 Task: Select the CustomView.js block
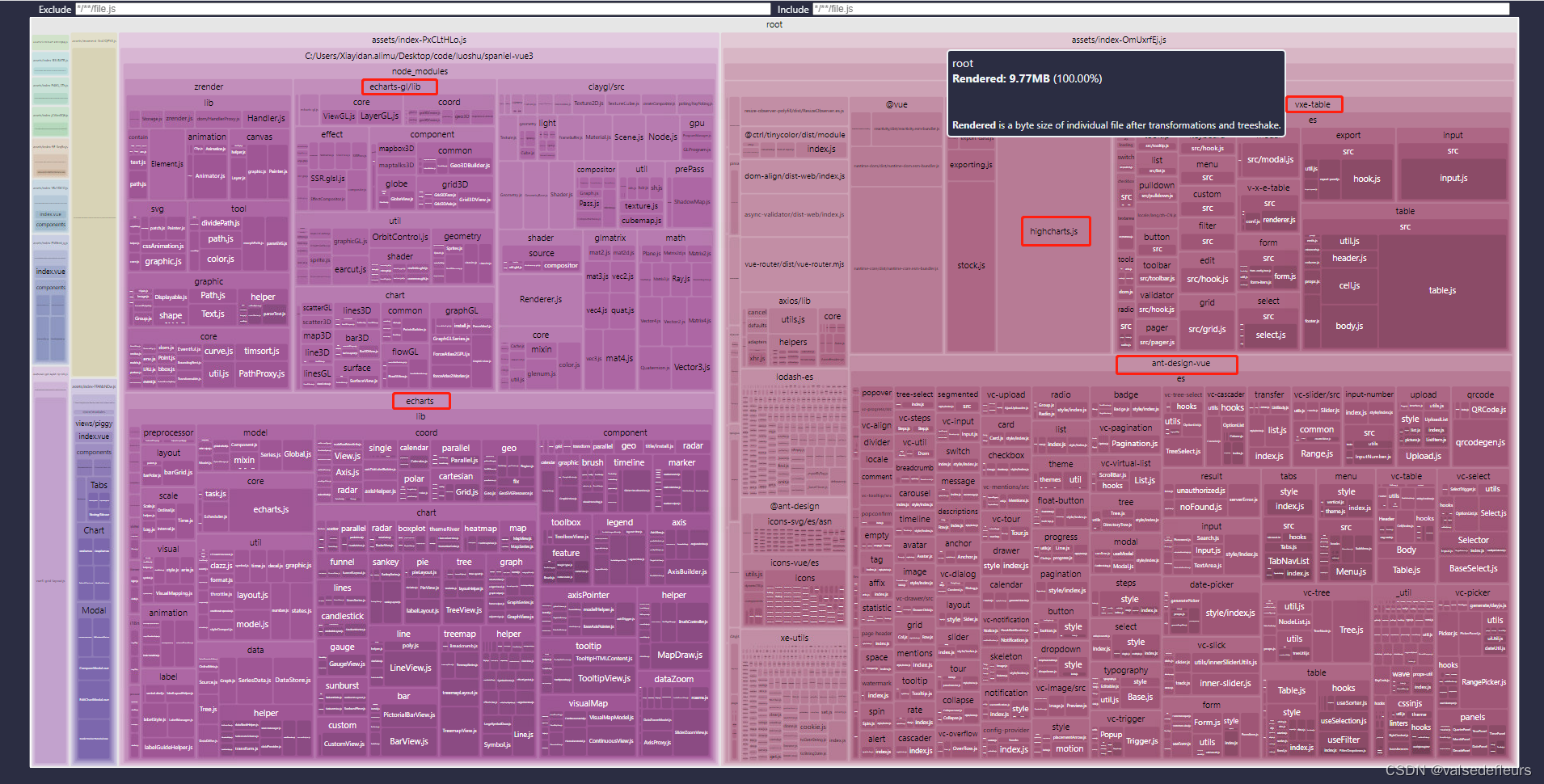(344, 744)
